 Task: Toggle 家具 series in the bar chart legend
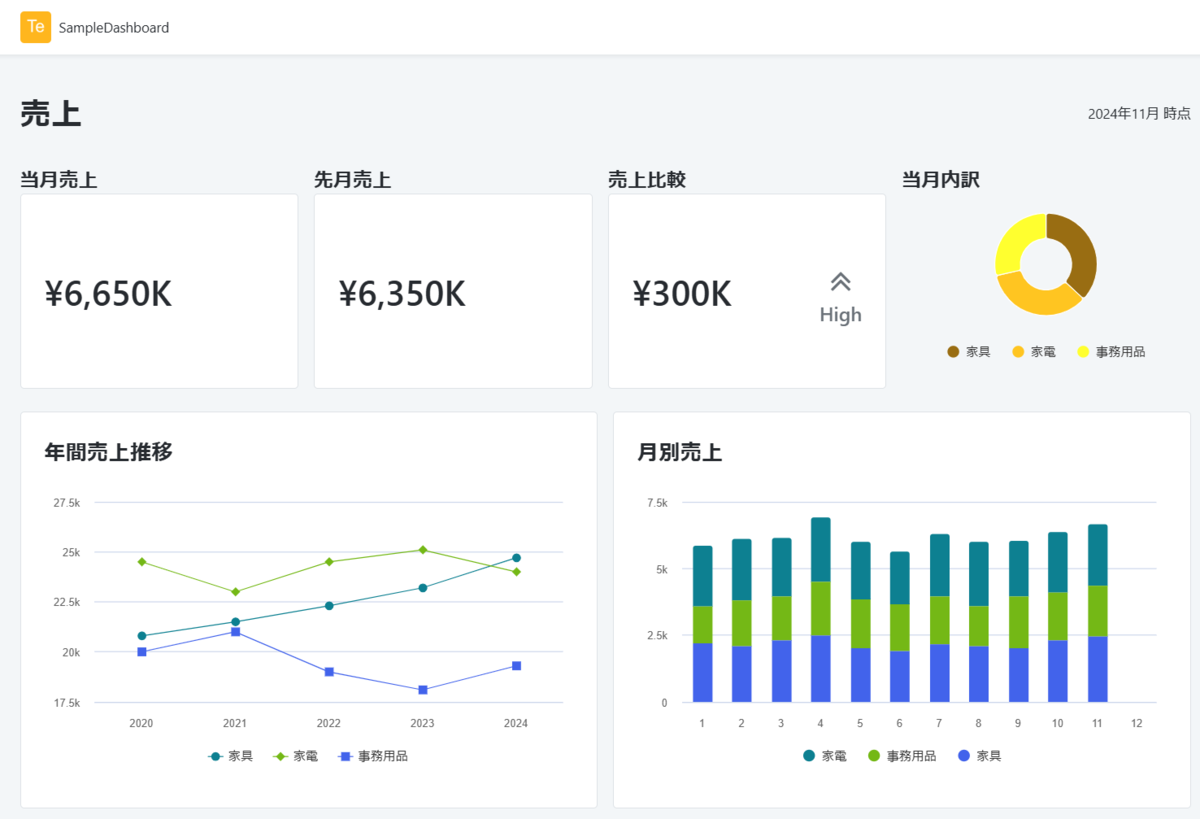click(x=979, y=756)
